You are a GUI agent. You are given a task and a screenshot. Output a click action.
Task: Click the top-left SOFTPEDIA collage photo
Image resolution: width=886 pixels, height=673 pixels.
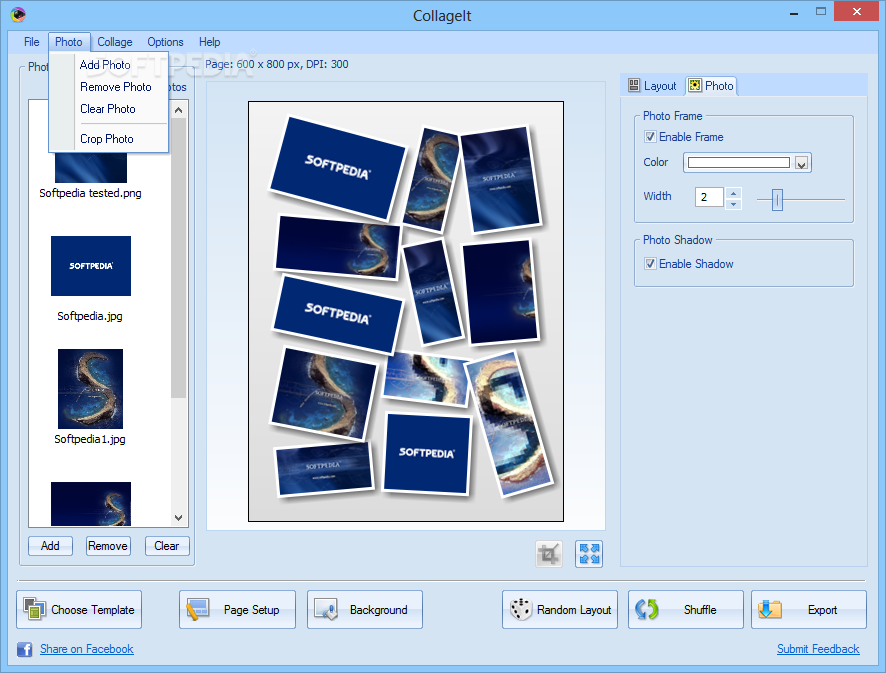(337, 168)
